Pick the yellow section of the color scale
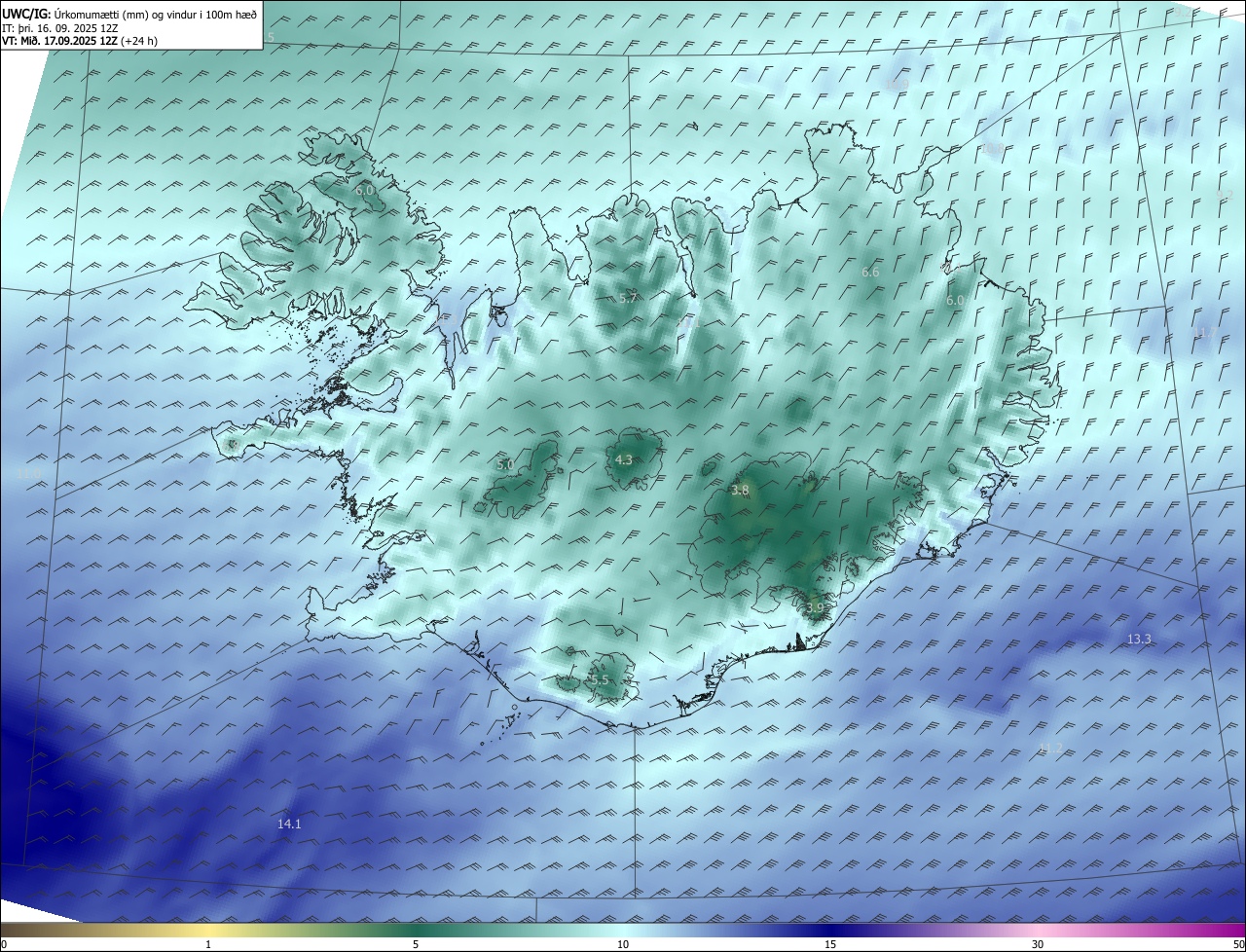 click(x=208, y=930)
